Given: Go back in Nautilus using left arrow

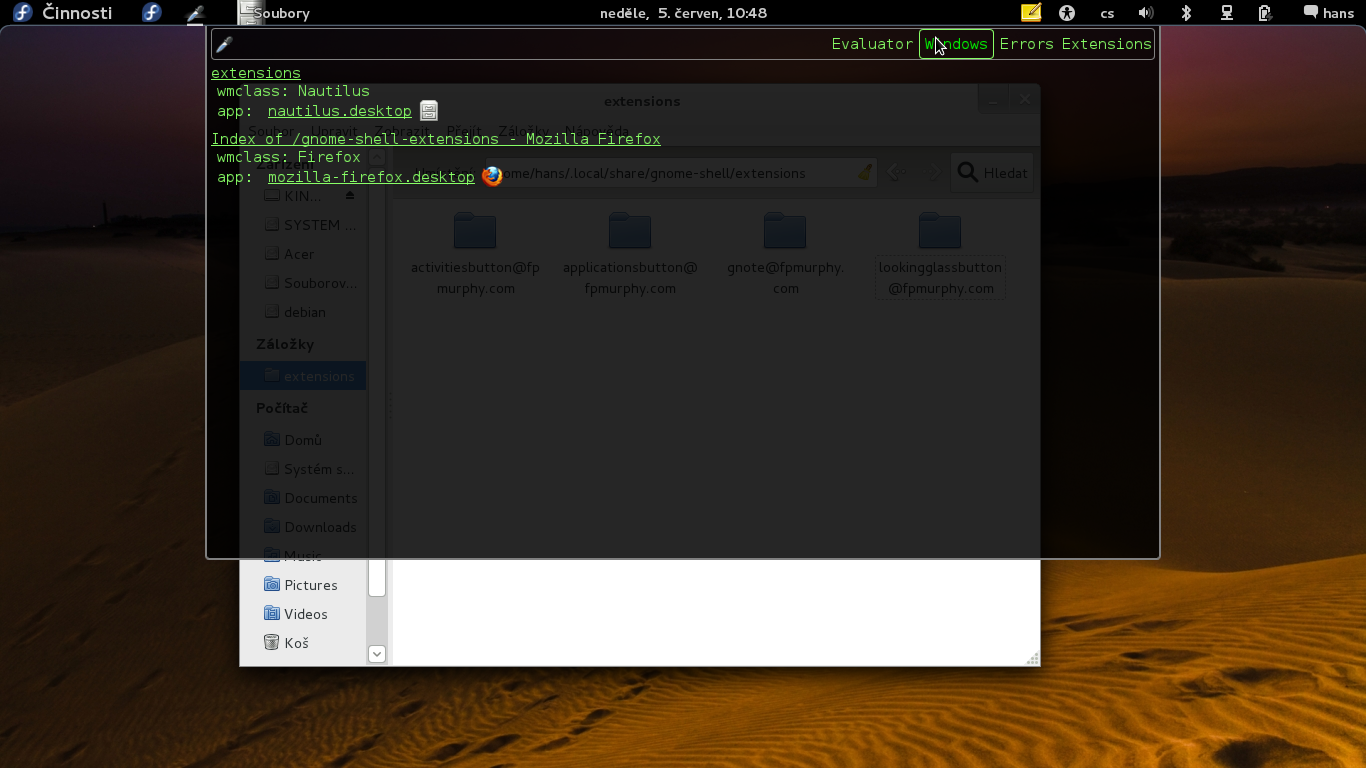Looking at the screenshot, I should [897, 173].
